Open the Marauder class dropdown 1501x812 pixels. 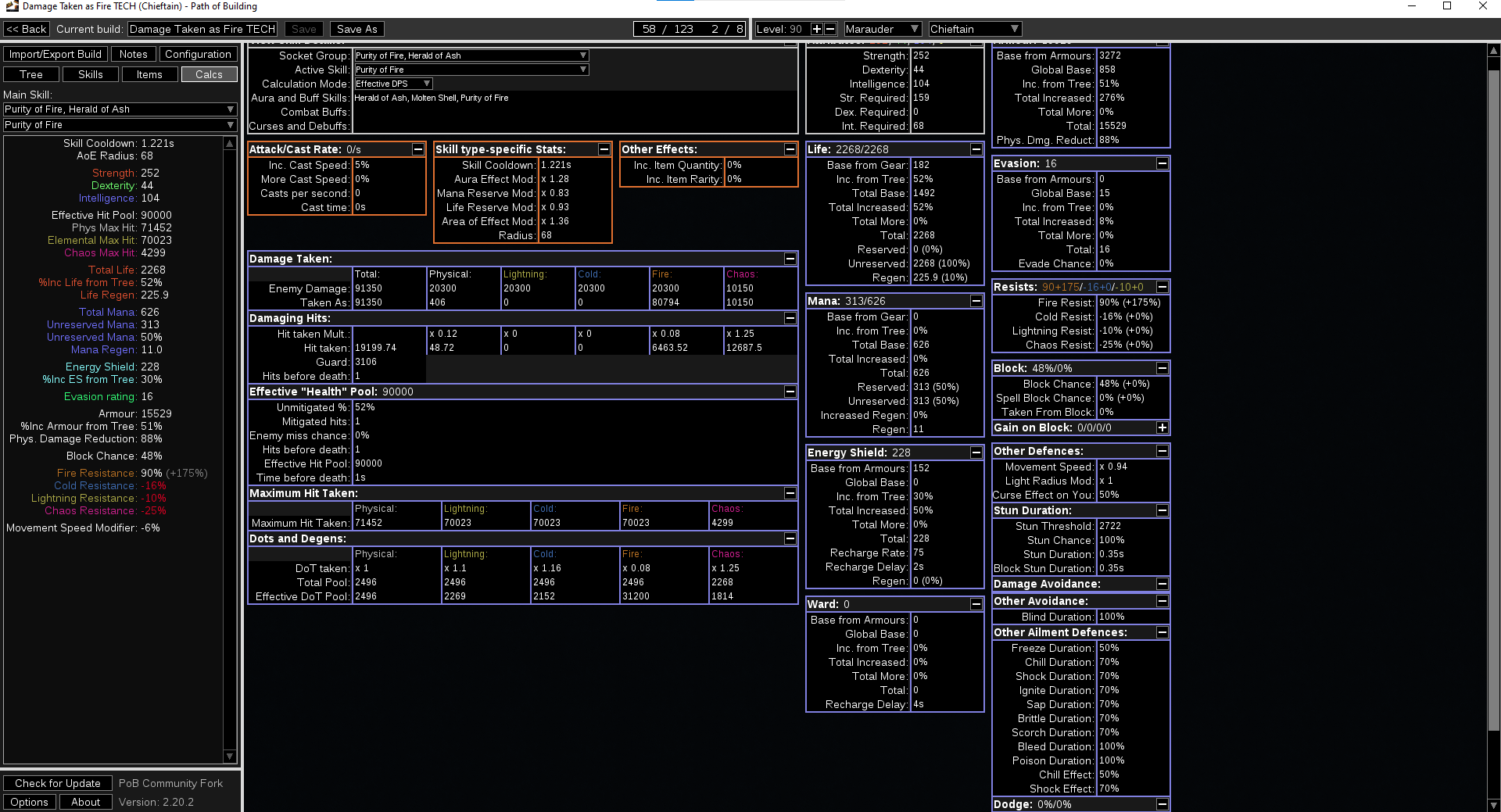click(882, 28)
